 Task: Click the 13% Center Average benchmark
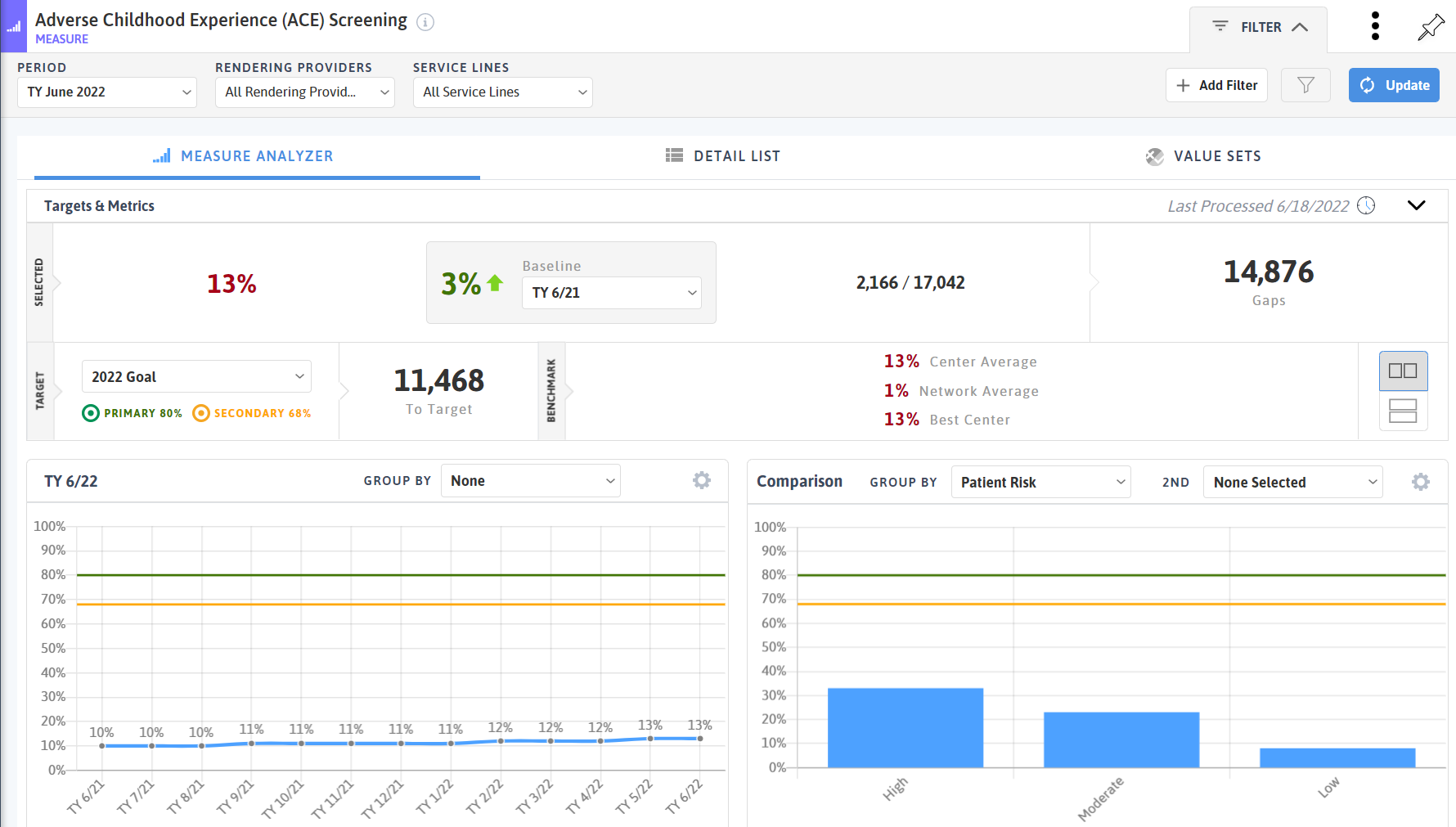960,362
